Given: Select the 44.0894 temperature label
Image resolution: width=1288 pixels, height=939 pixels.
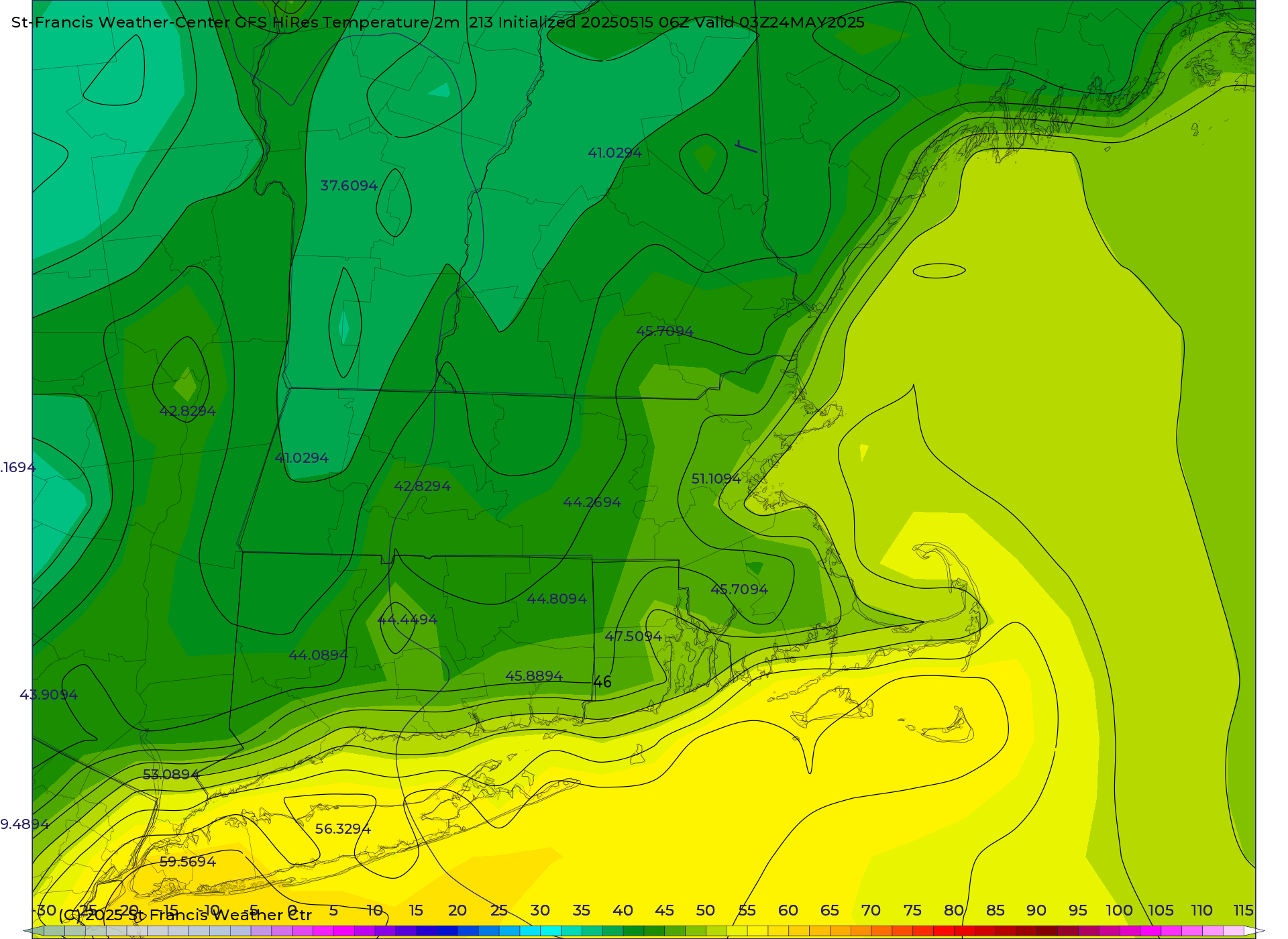Looking at the screenshot, I should click(318, 655).
